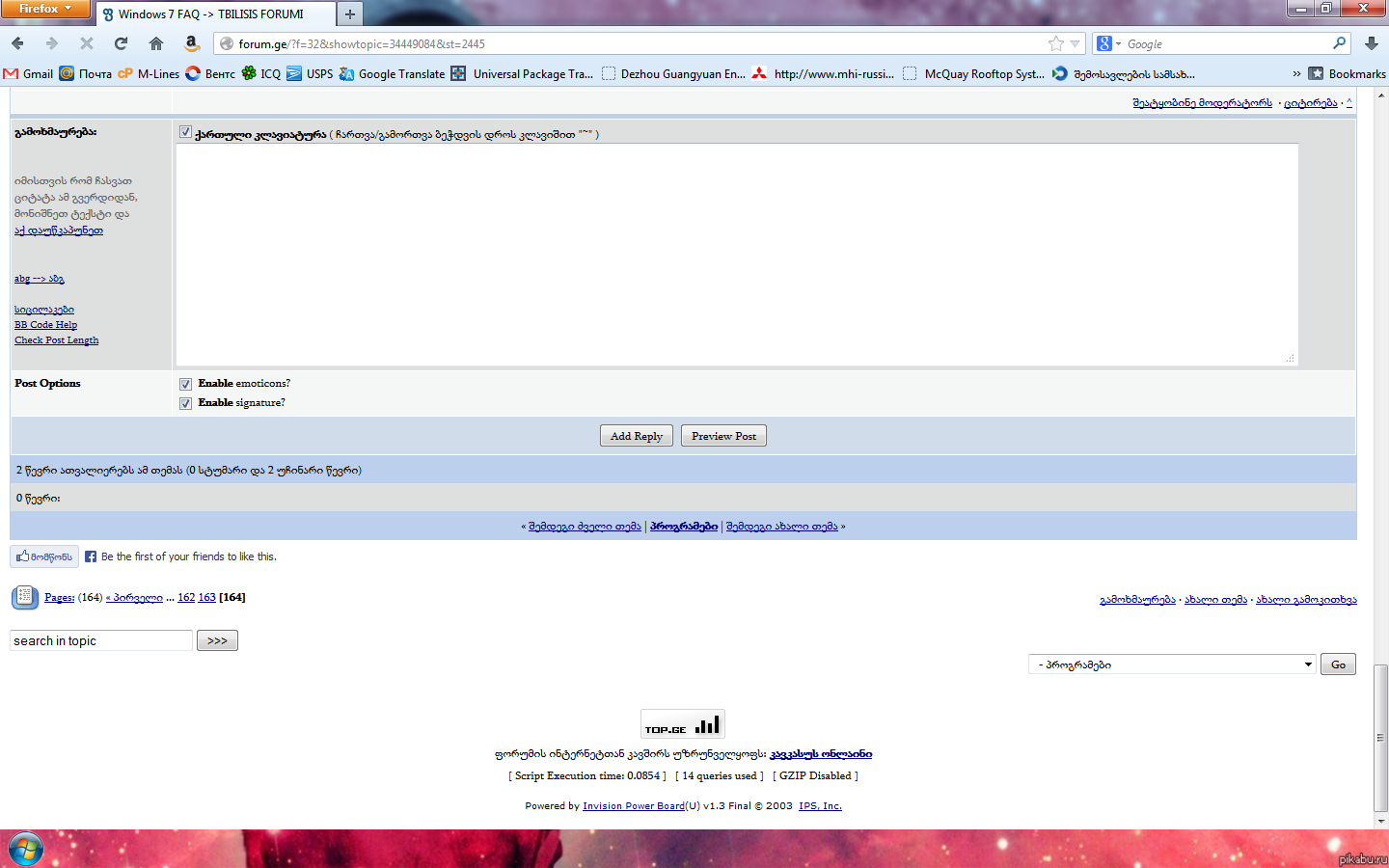Image resolution: width=1389 pixels, height=868 pixels.
Task: Open the Google Translate bookmark
Action: tap(392, 73)
